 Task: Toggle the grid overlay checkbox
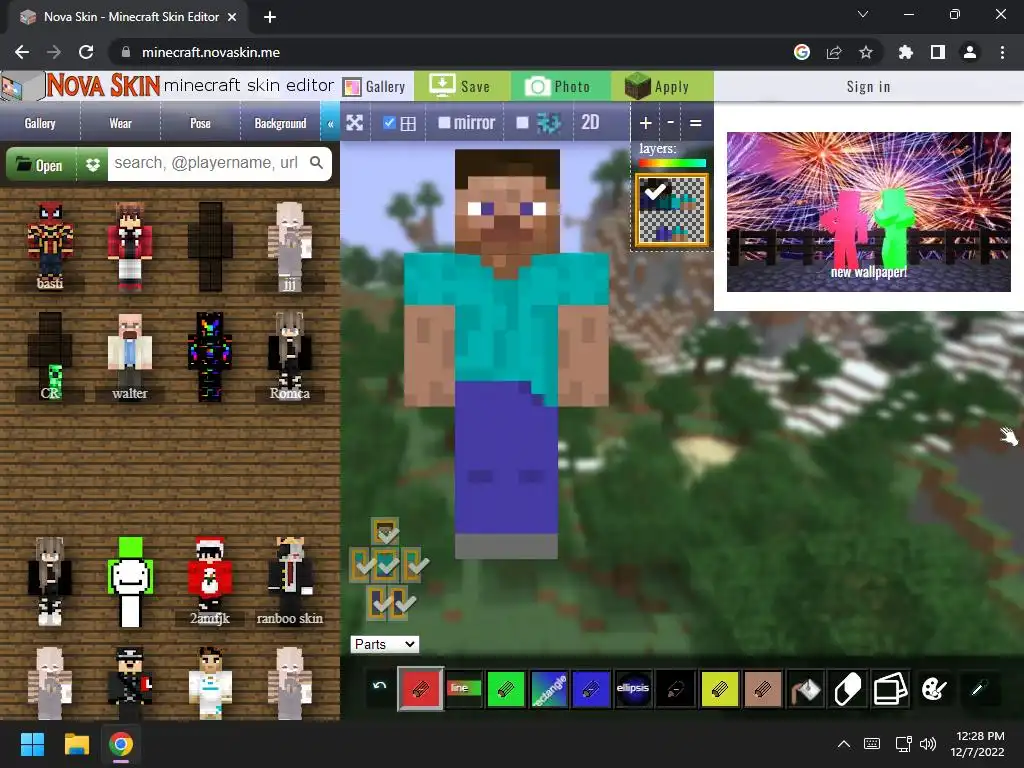coord(389,123)
